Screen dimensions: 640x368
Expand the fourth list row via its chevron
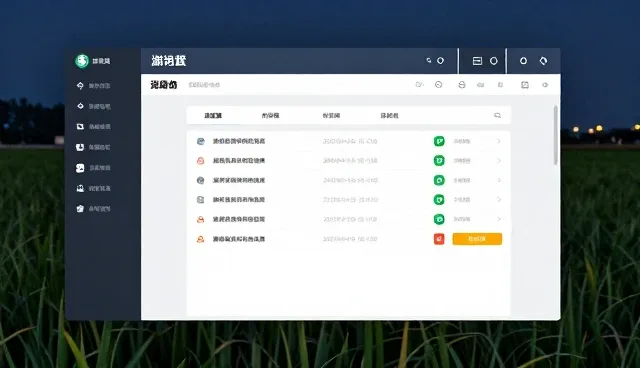click(499, 200)
